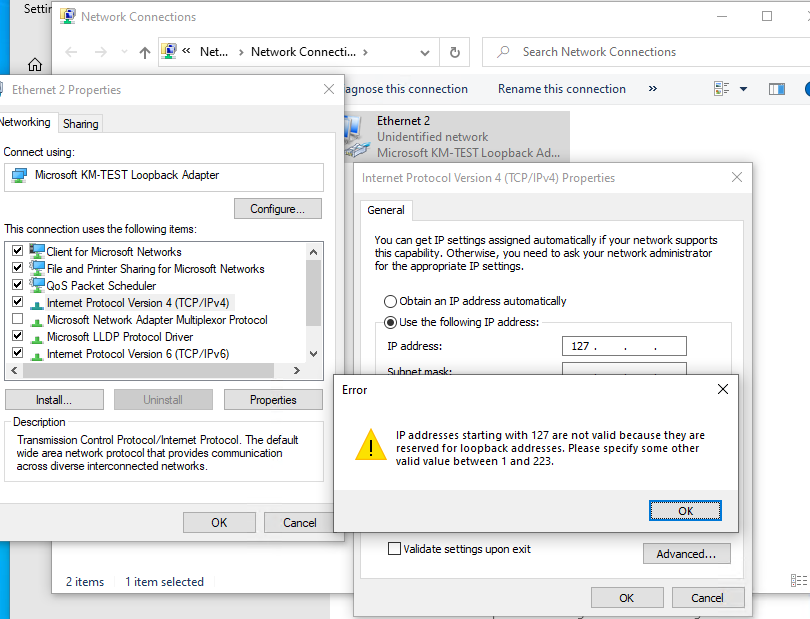Click 'Net...' breadcrumb in address bar
This screenshot has width=810, height=619.
[x=214, y=52]
